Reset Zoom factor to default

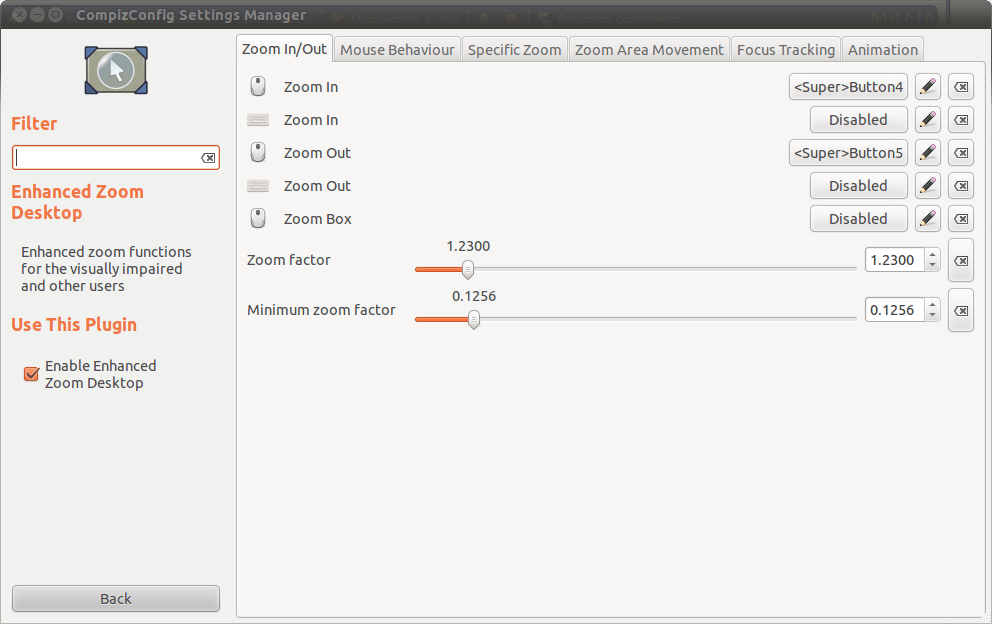click(x=960, y=260)
